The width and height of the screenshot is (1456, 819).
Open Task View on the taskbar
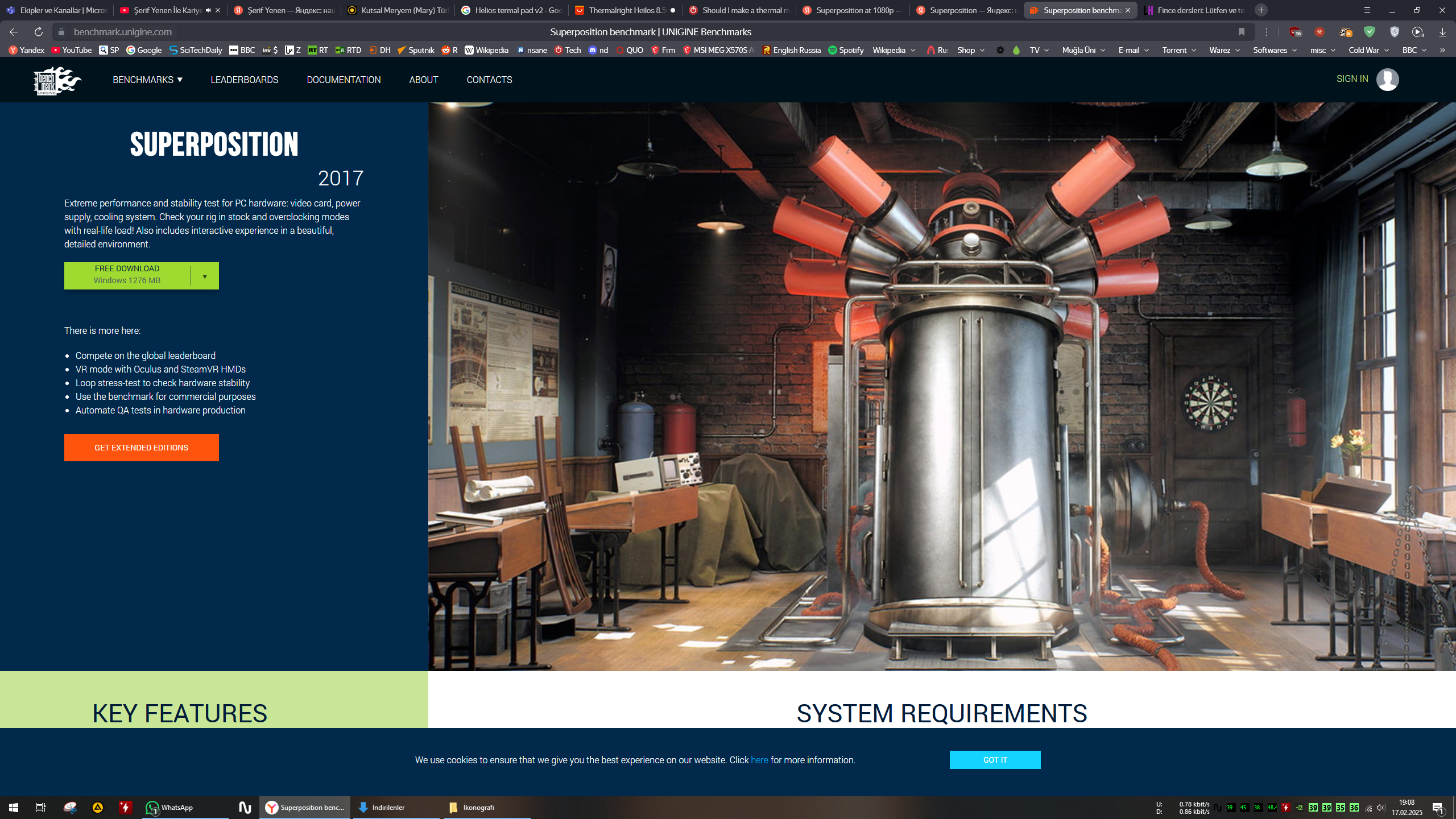tap(41, 808)
